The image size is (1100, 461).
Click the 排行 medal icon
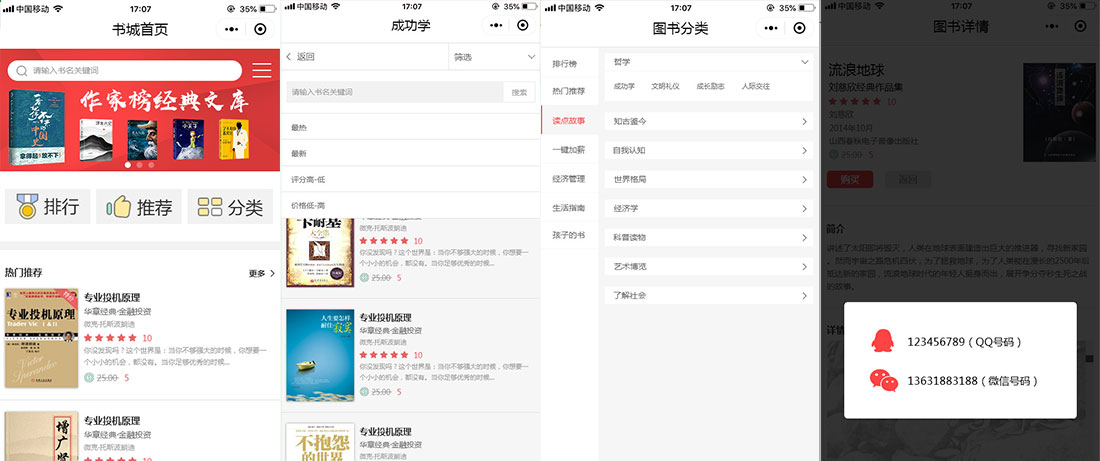pyautogui.click(x=26, y=208)
